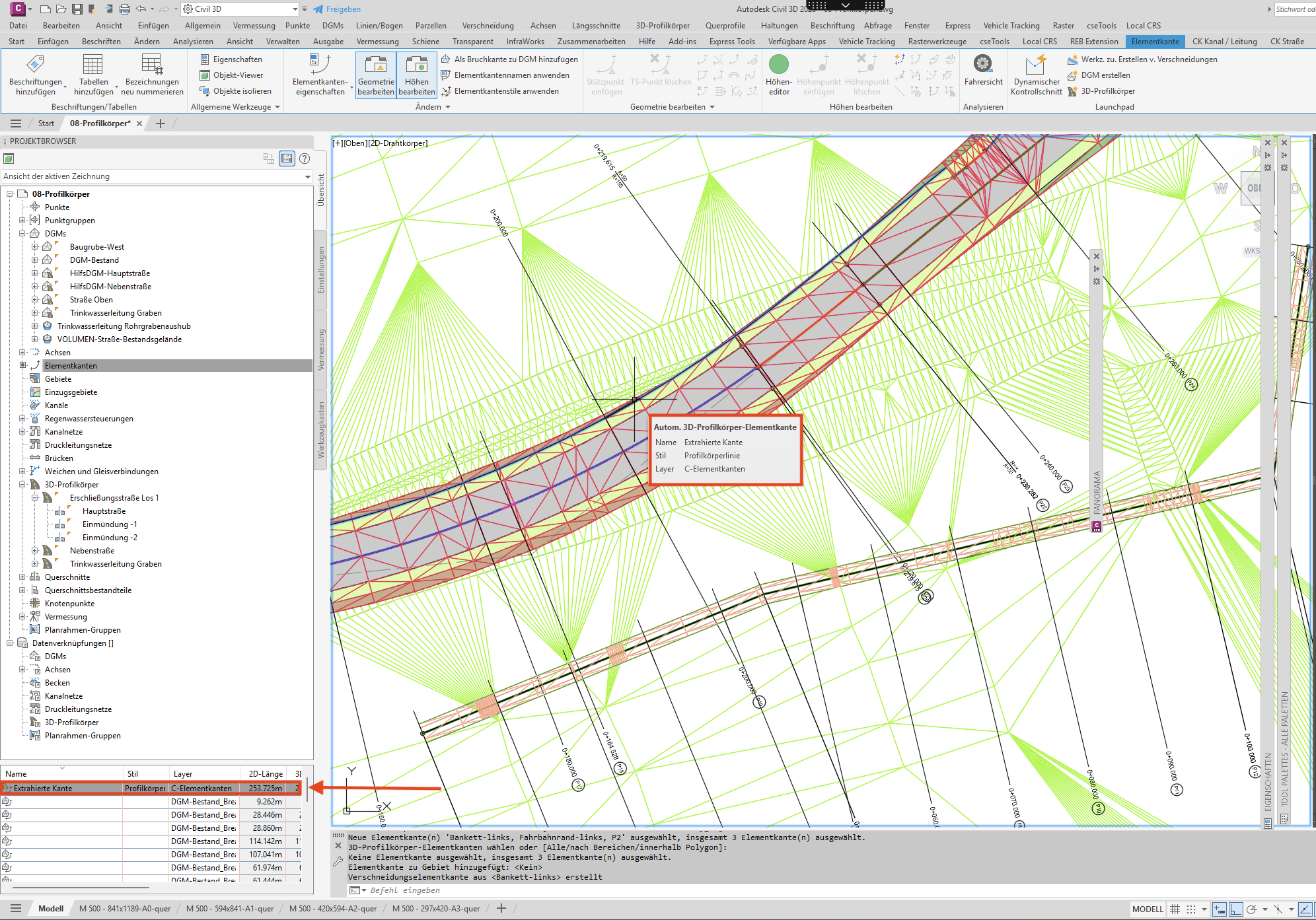Click the green cube icon in Projektbrowser

pos(9,159)
